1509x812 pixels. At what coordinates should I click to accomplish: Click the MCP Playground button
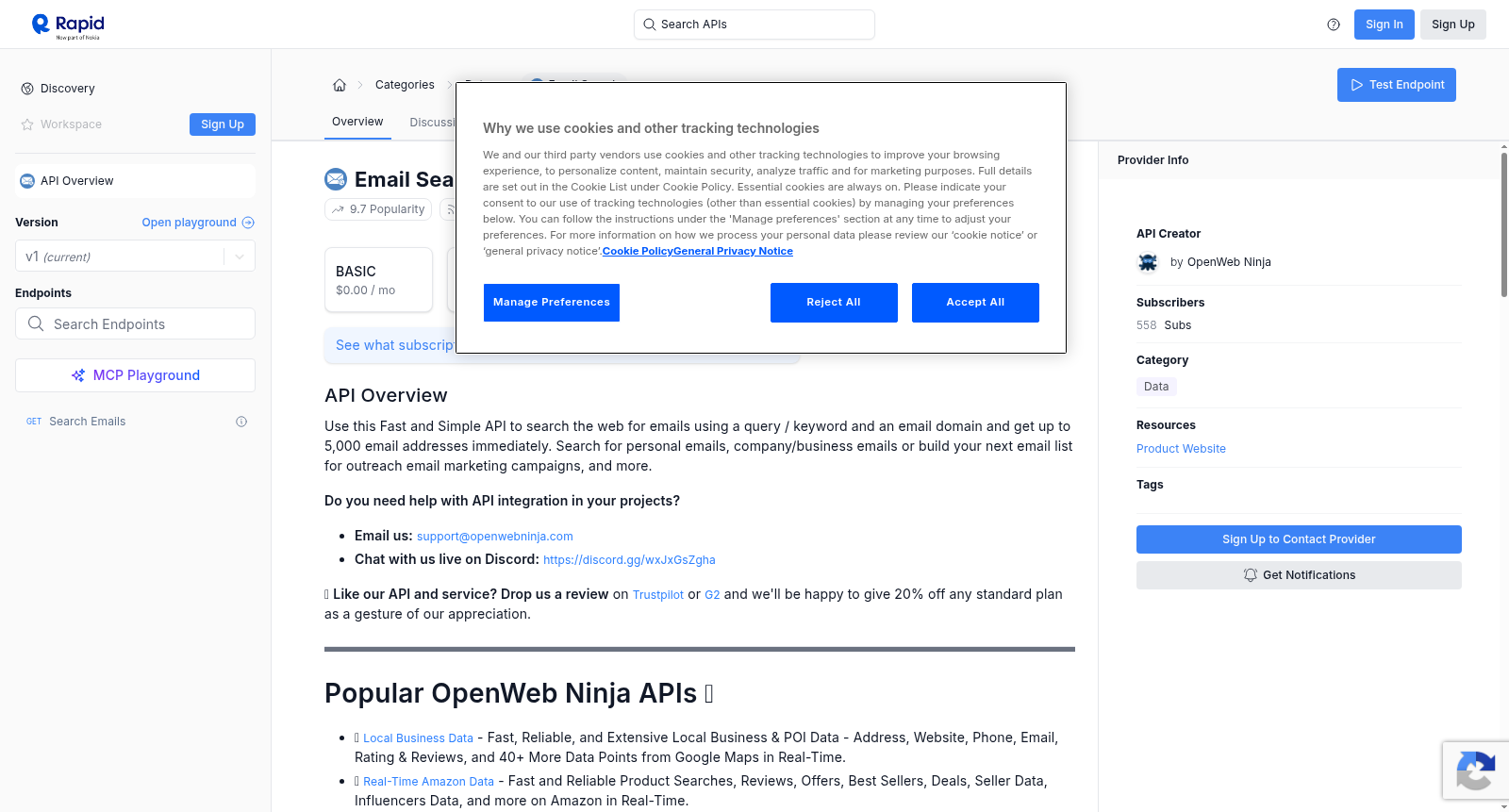point(135,375)
